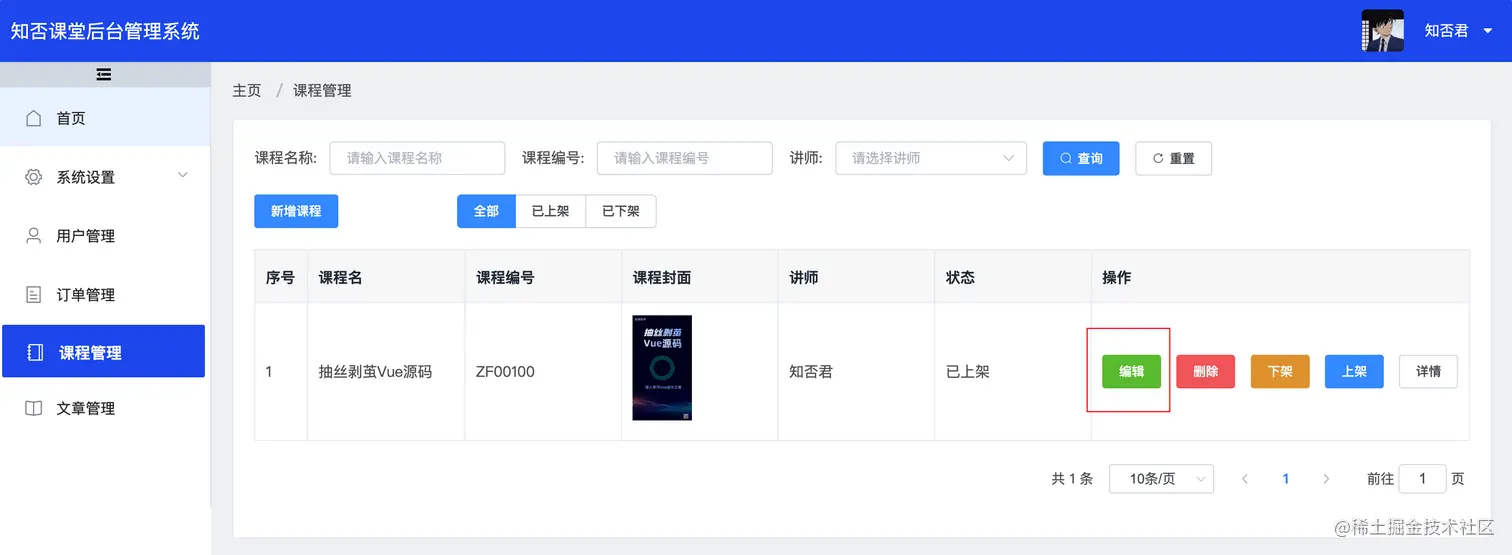
Task: Select page 1 in pagination
Action: pyautogui.click(x=1286, y=479)
